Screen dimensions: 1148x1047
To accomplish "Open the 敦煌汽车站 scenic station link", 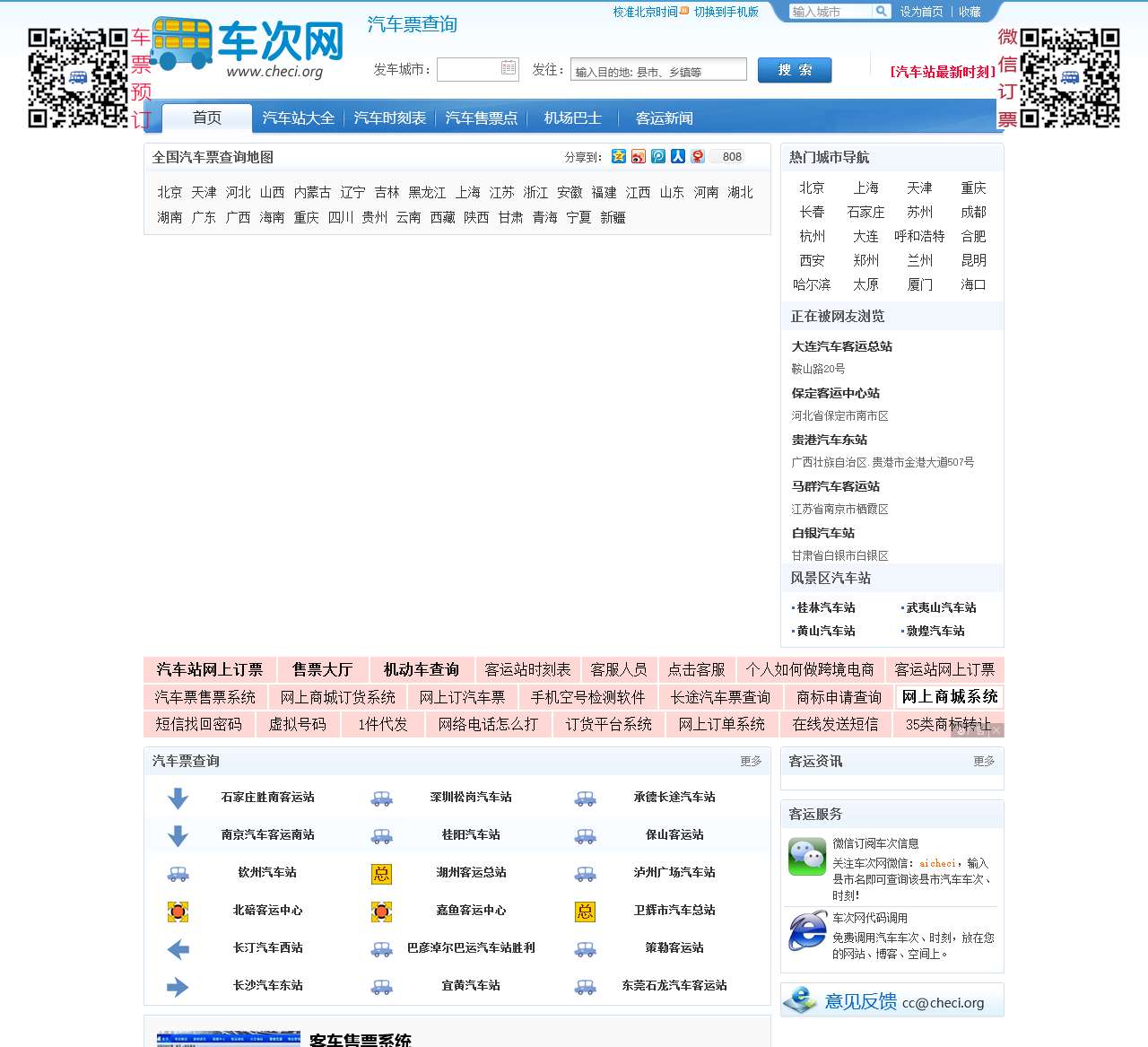I will click(935, 631).
